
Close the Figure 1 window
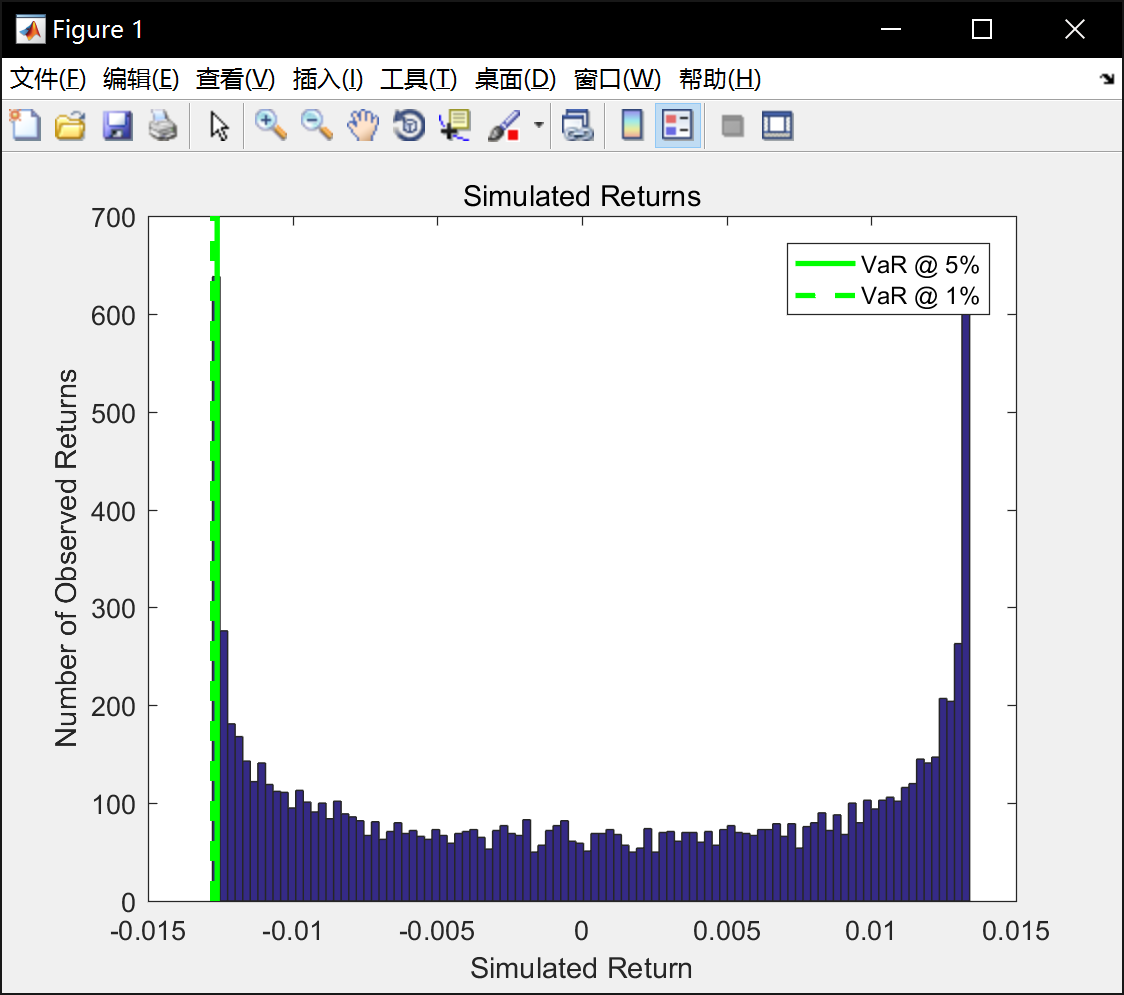pyautogui.click(x=1075, y=29)
